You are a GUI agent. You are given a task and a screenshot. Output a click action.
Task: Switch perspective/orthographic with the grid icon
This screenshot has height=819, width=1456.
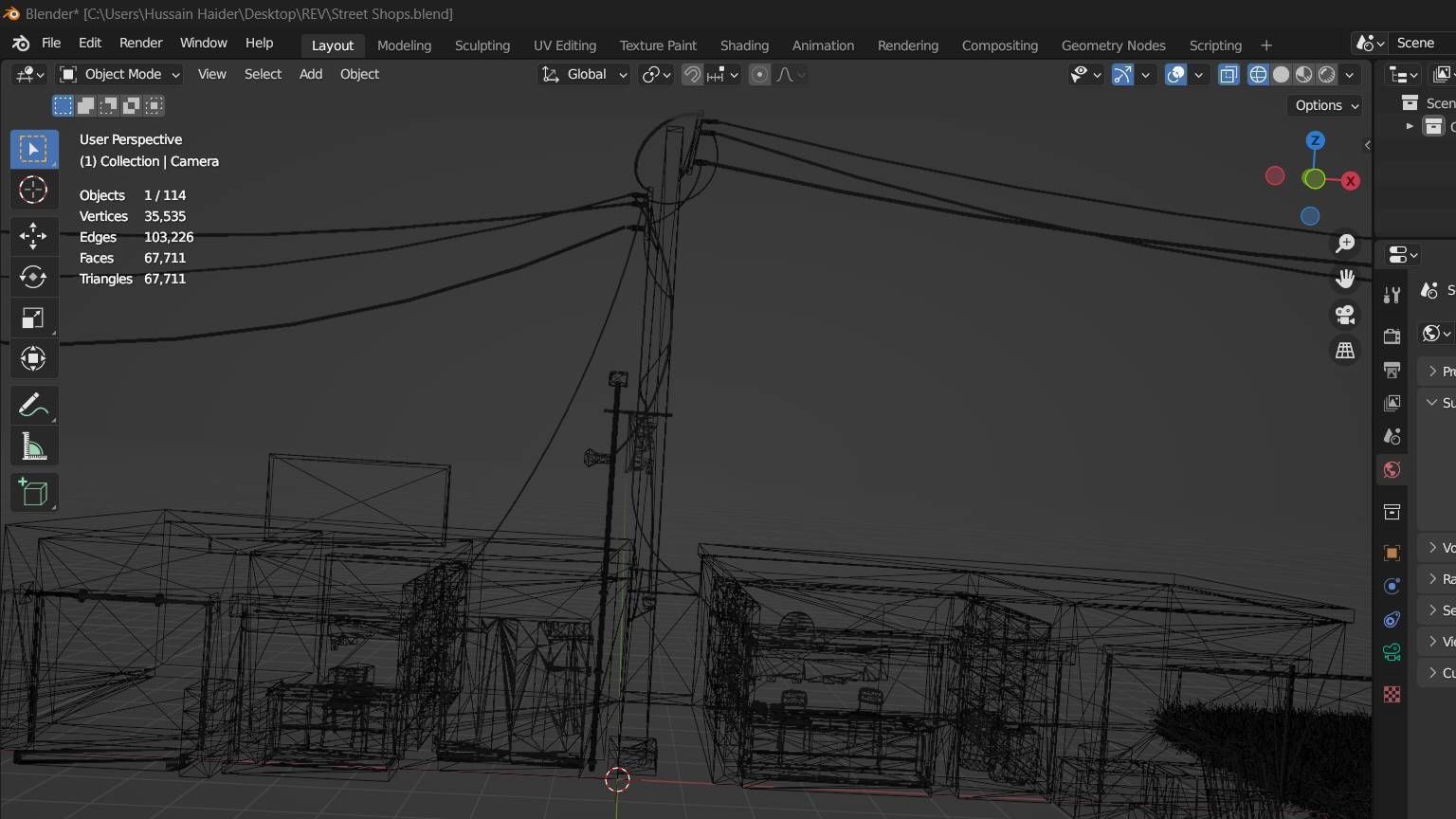(1345, 350)
